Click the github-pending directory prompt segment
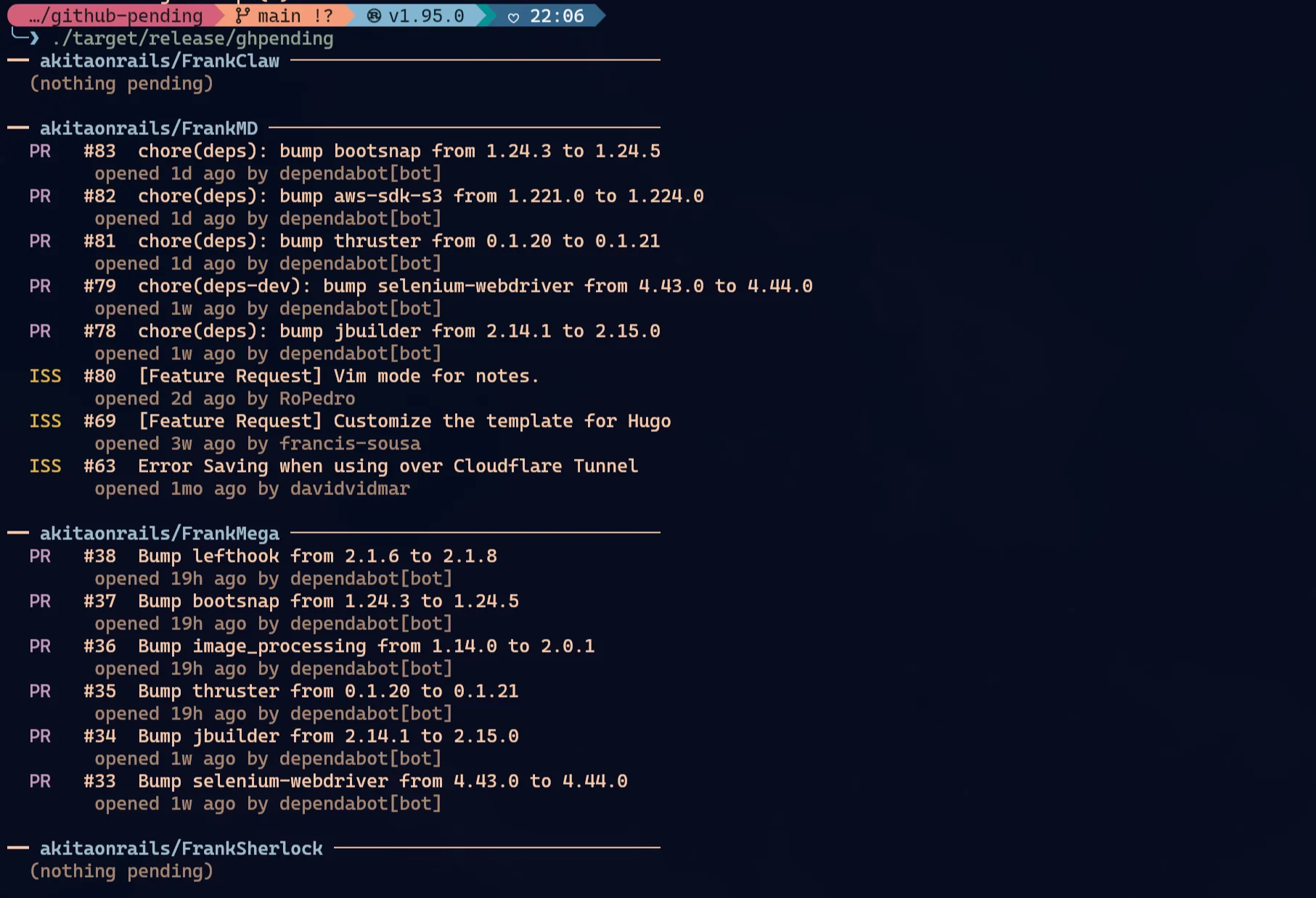This screenshot has height=898, width=1316. [x=116, y=15]
